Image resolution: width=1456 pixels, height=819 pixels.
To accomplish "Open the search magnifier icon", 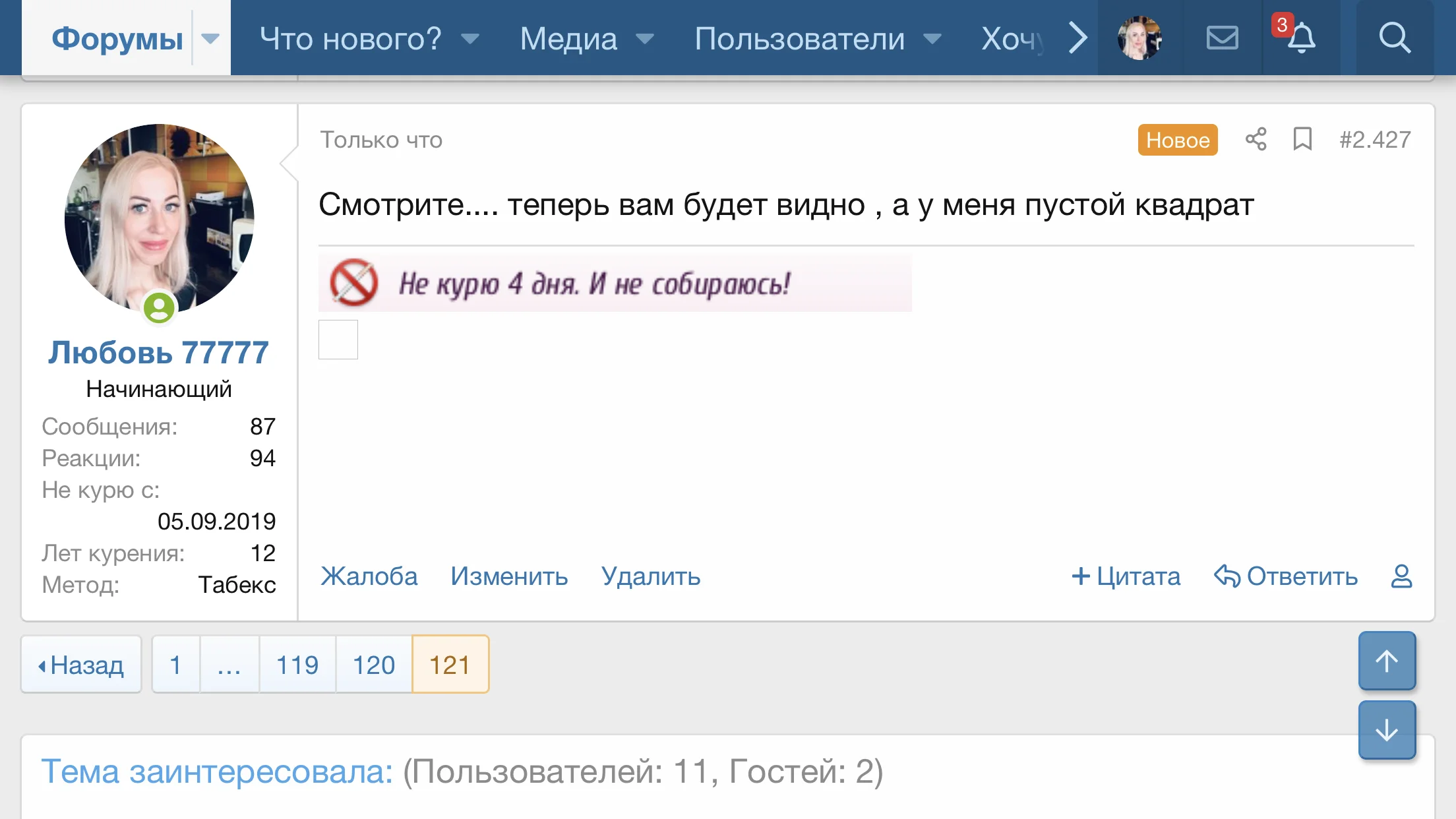I will coord(1395,38).
